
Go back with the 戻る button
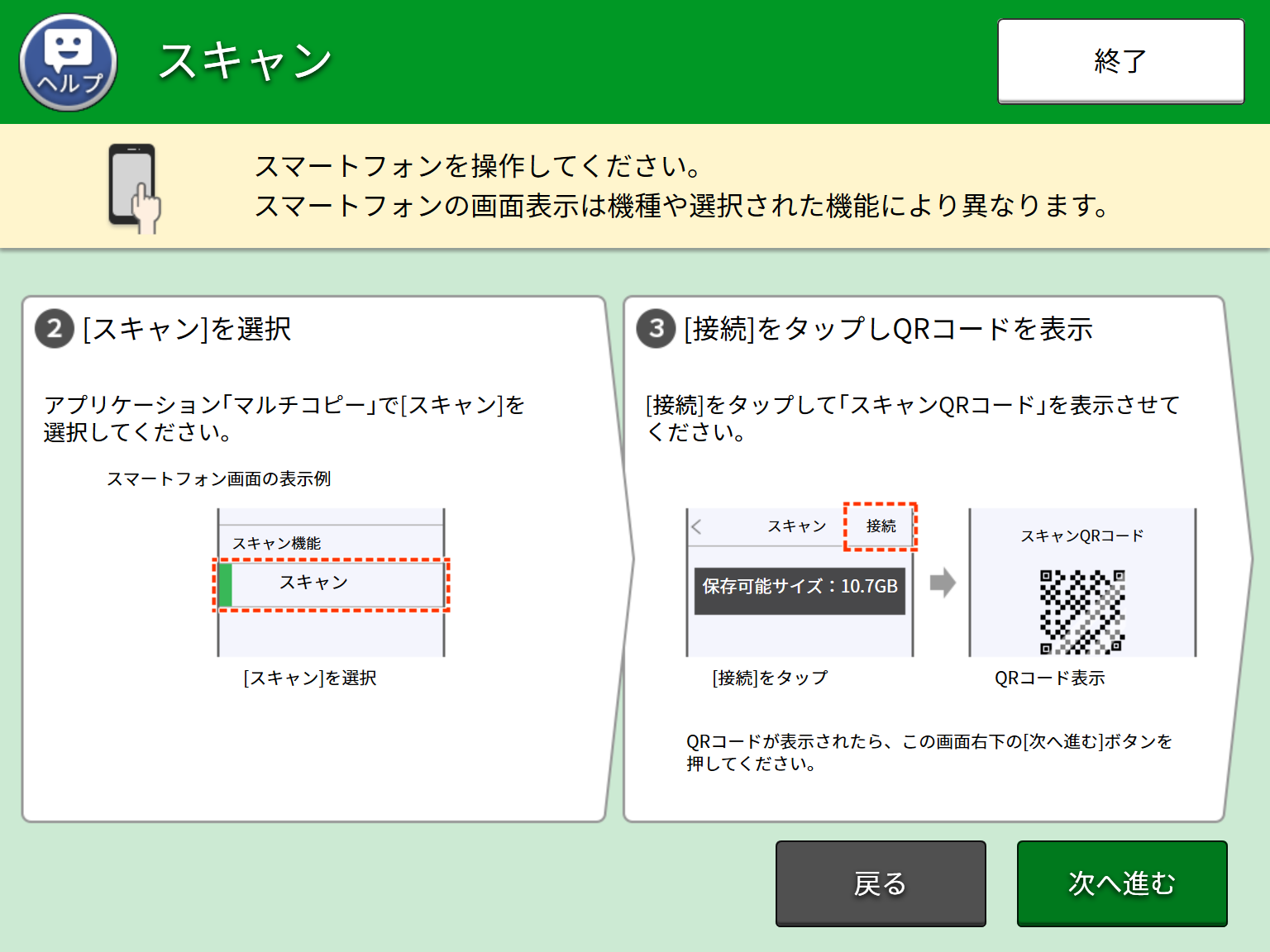click(x=880, y=883)
